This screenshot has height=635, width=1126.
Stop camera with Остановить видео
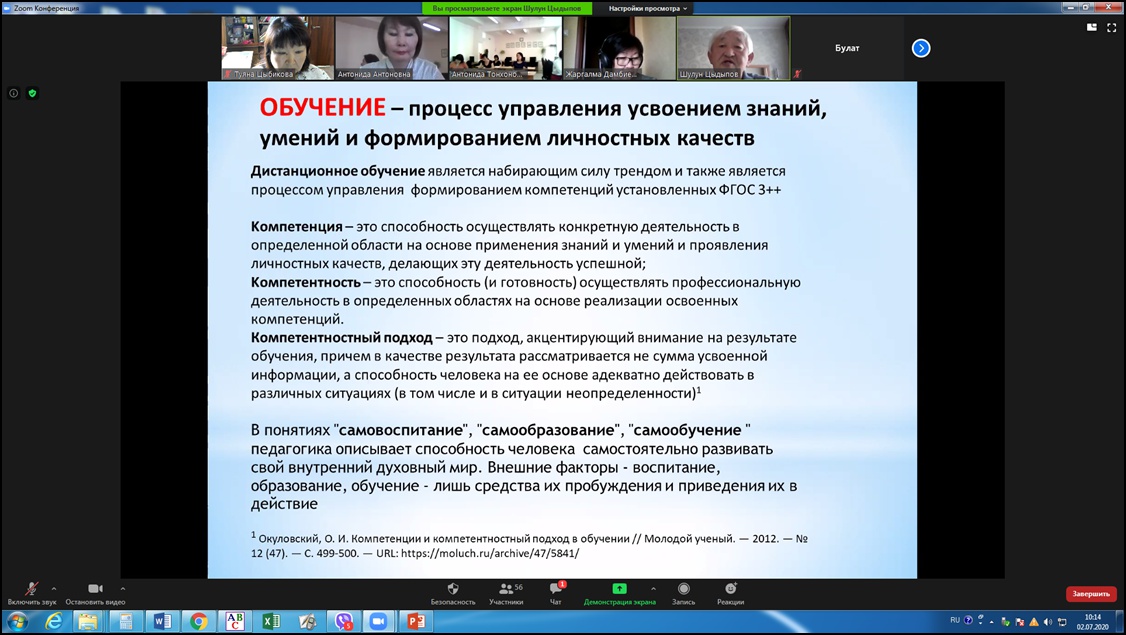tap(95, 590)
